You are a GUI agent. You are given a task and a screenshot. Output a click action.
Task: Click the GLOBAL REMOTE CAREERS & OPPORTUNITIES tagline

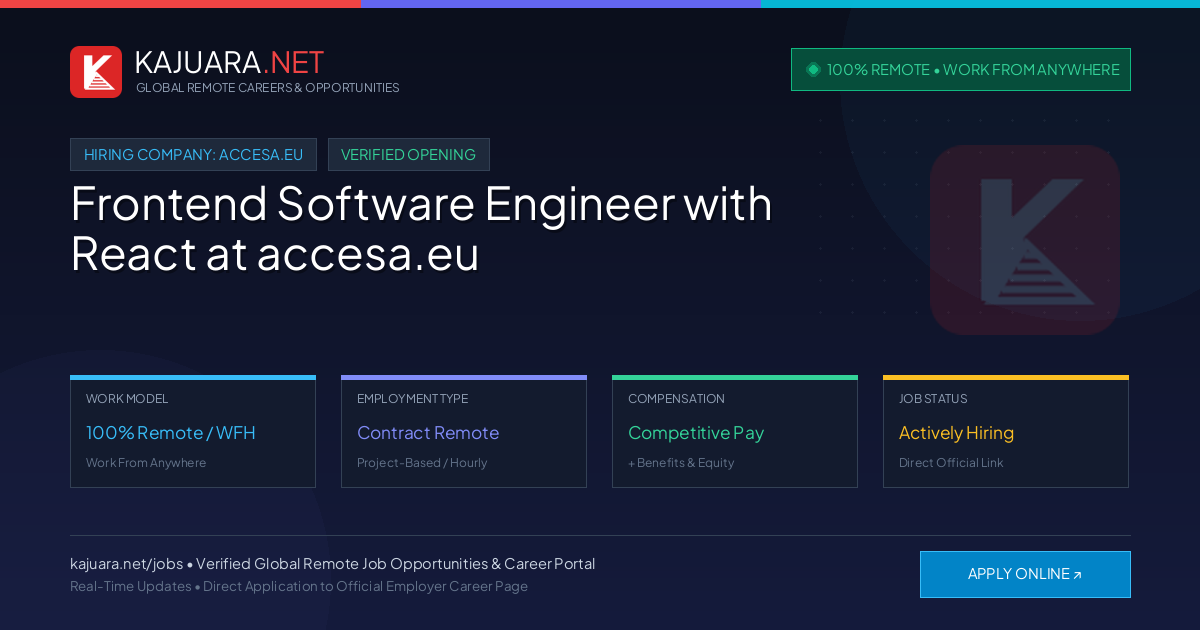click(x=267, y=88)
